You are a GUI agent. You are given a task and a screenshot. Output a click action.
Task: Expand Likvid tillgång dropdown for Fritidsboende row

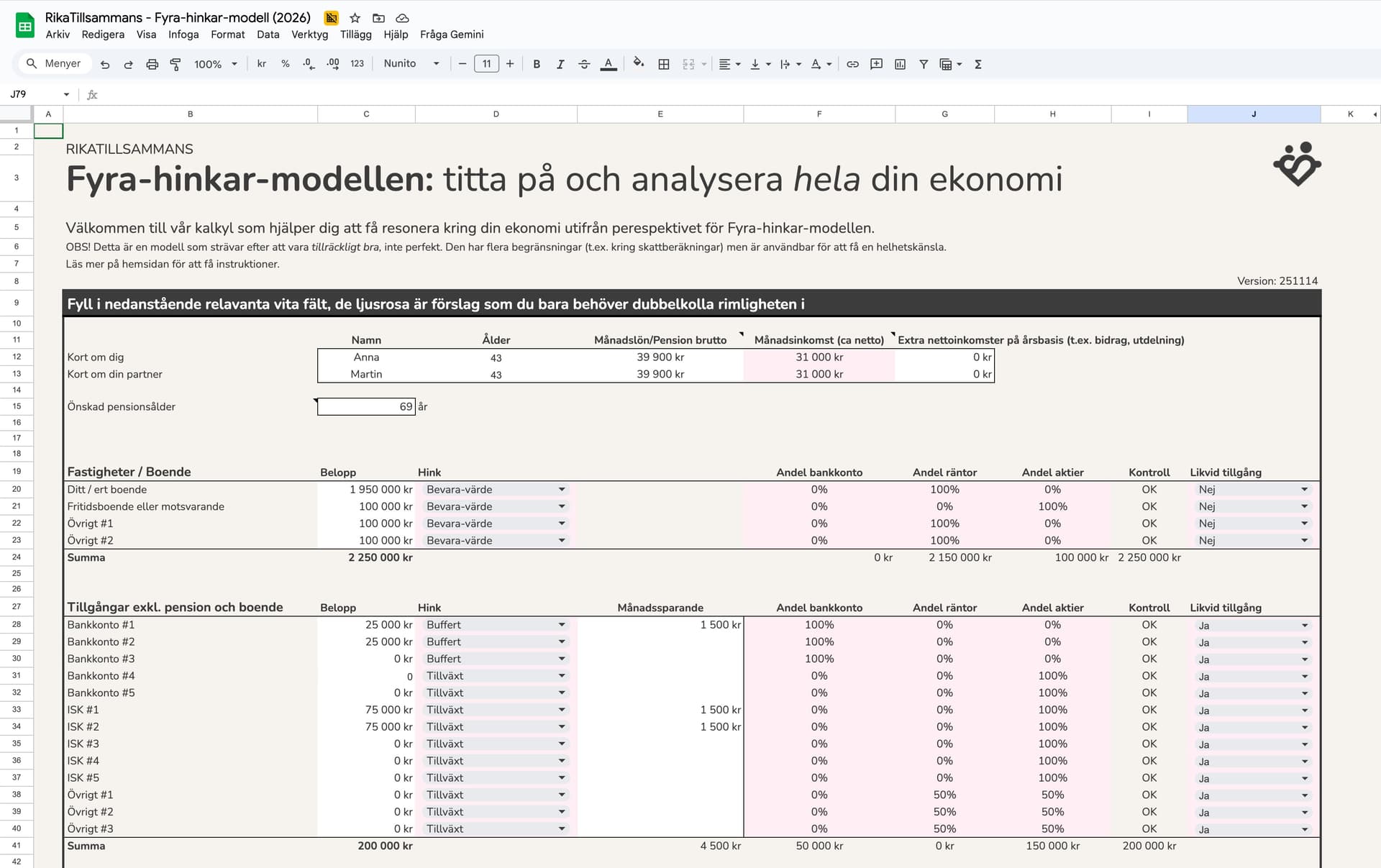pyautogui.click(x=1304, y=506)
